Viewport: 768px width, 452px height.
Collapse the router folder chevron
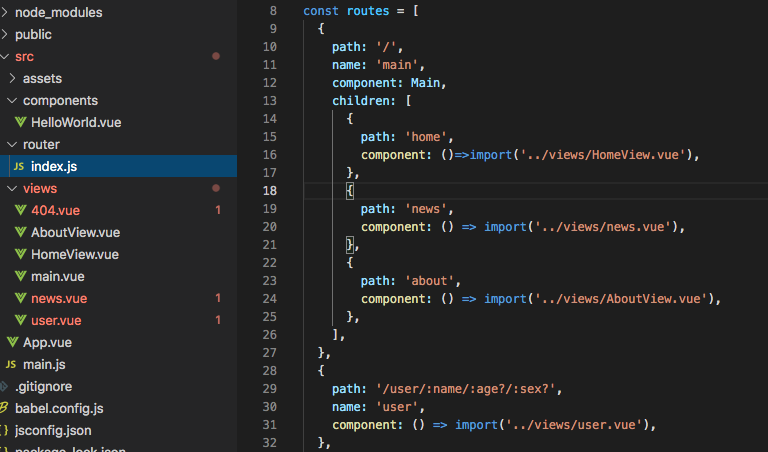[12, 144]
